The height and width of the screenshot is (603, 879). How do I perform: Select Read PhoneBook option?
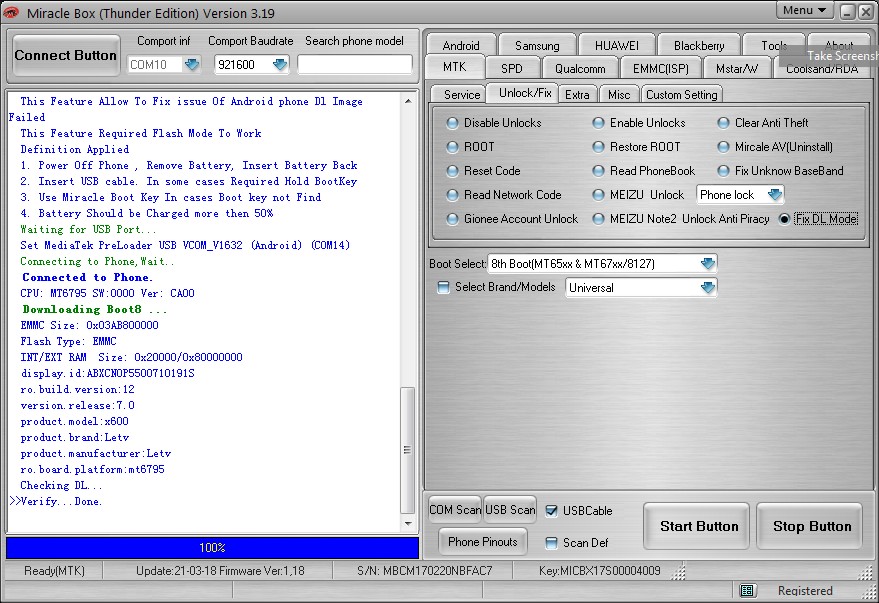pyautogui.click(x=598, y=171)
